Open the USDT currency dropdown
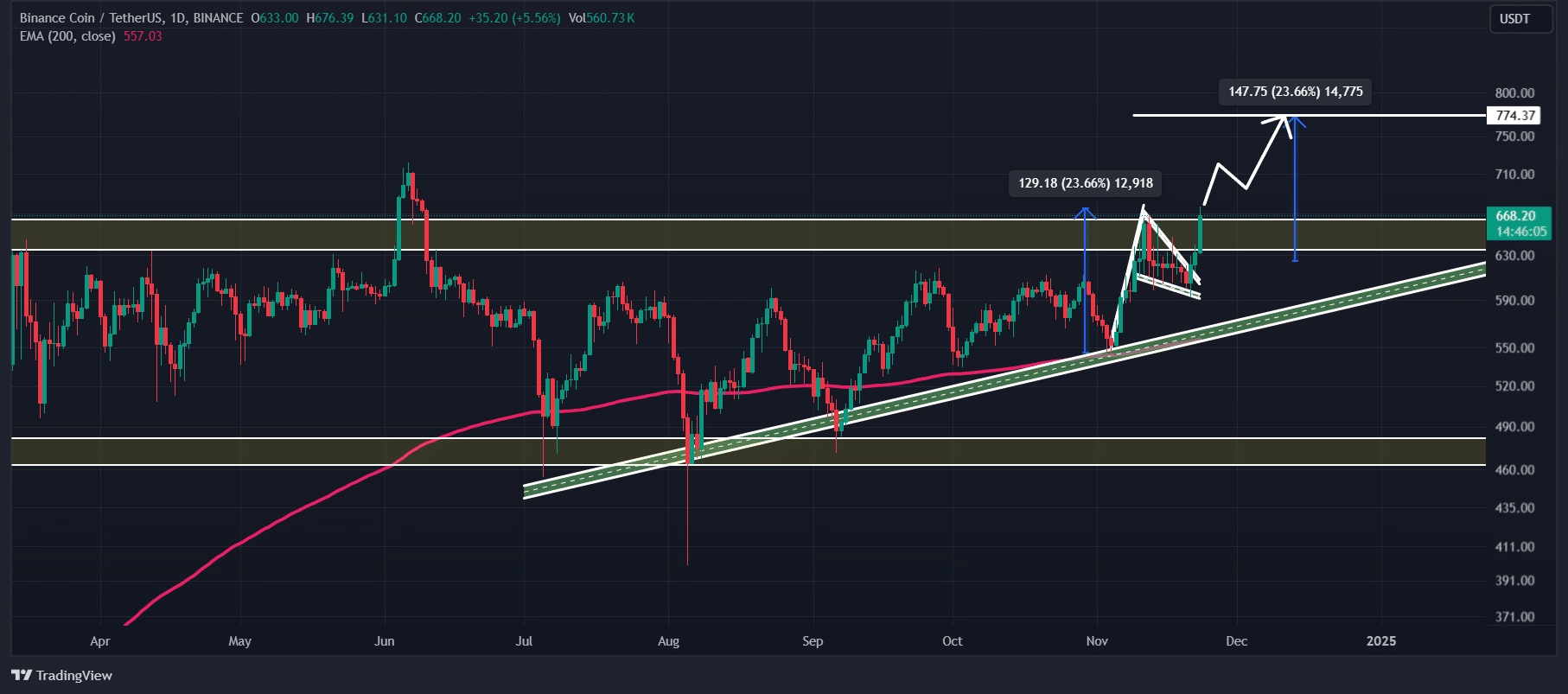The width and height of the screenshot is (1568, 694). 1520,19
